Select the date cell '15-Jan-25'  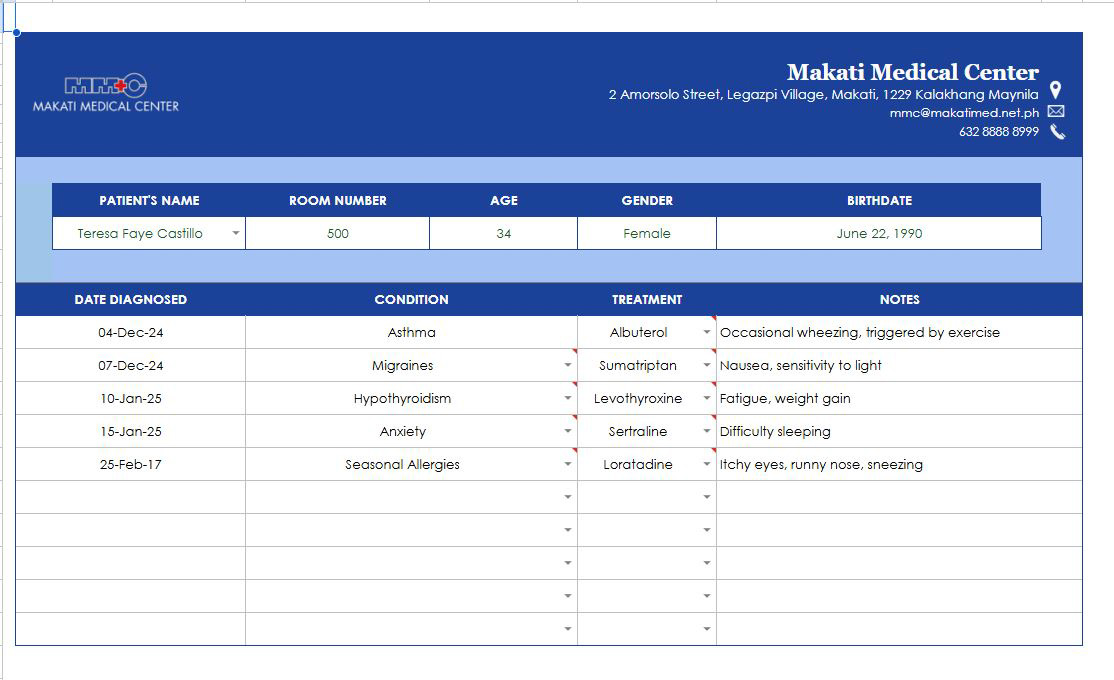[131, 431]
